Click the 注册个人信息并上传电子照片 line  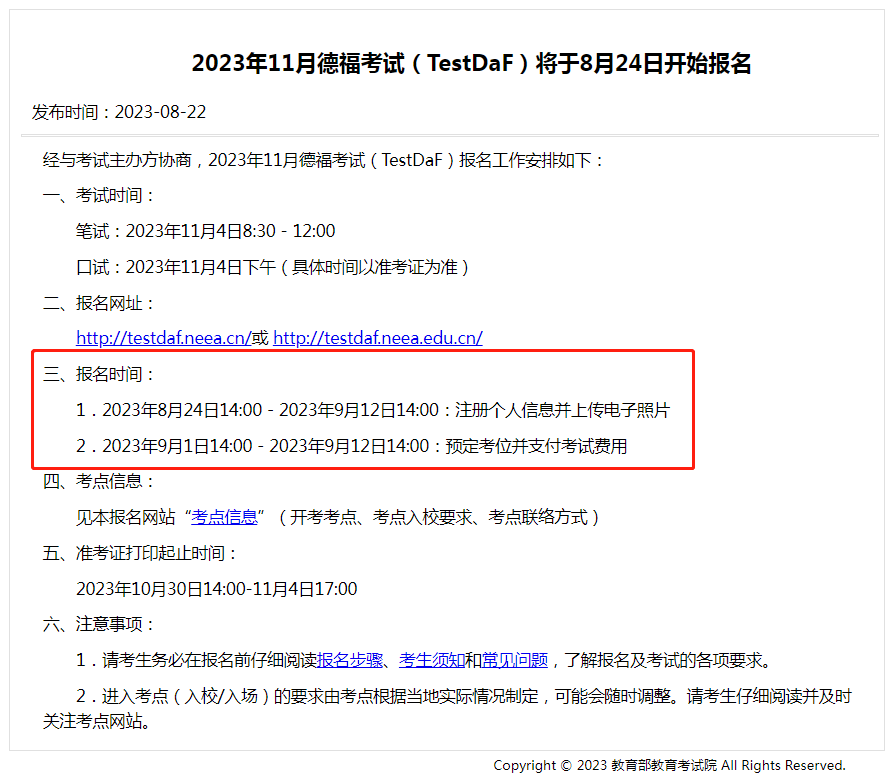pyautogui.click(x=373, y=410)
